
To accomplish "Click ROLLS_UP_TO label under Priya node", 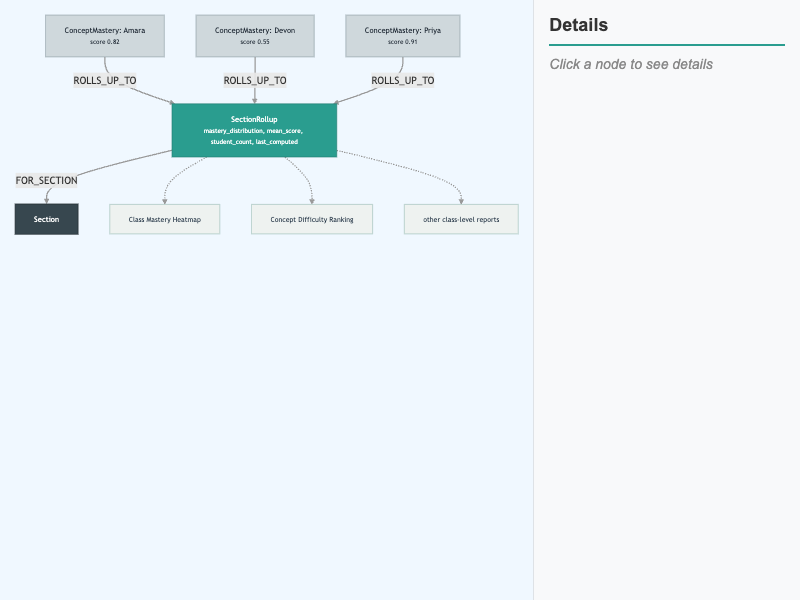I will click(403, 81).
